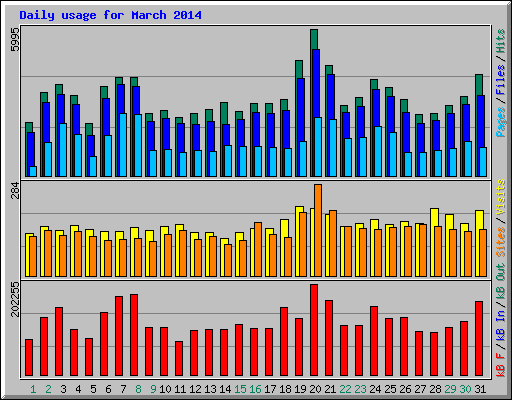
Task: Click day label 31 on the axis
Action: pyautogui.click(x=480, y=389)
